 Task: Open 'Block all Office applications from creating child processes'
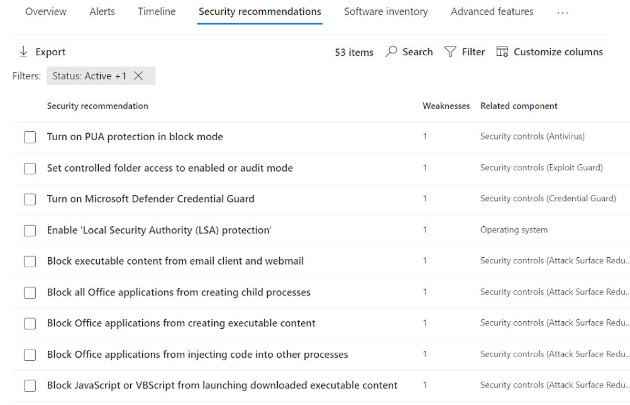(x=178, y=292)
